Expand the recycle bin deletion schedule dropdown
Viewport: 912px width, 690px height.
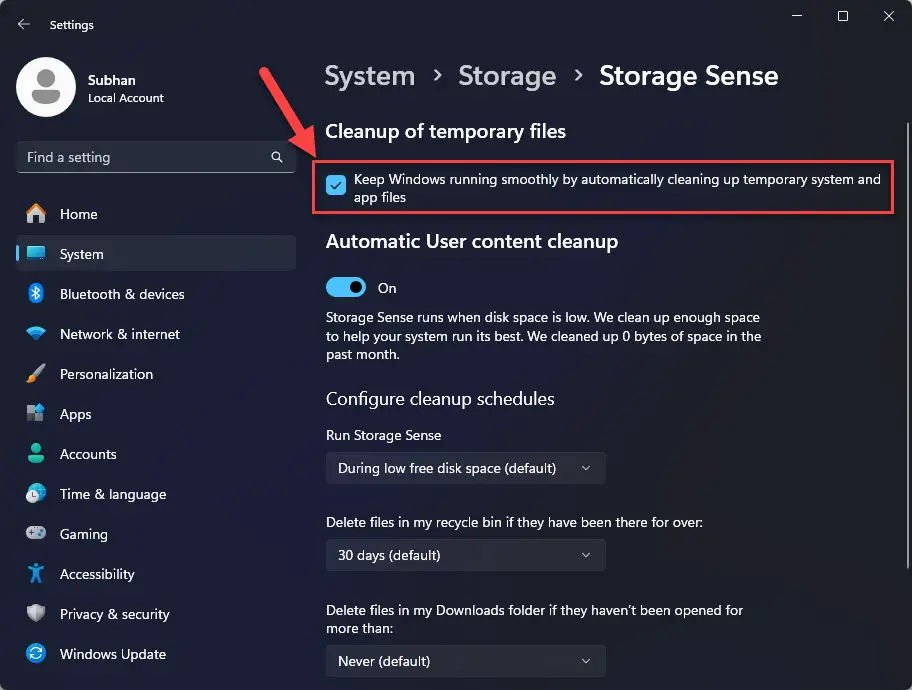(x=465, y=555)
